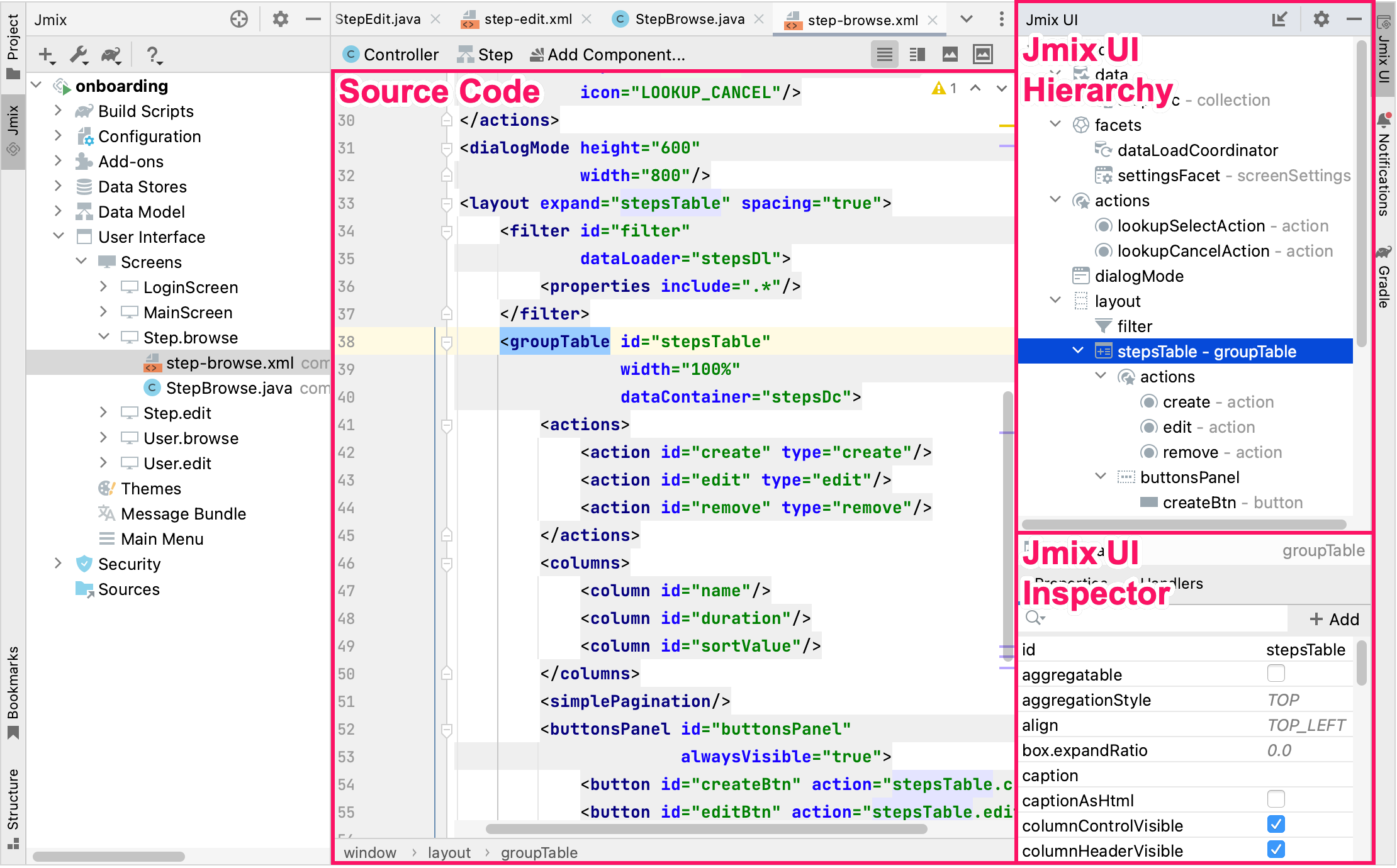Open the Handlers tab in inspector
The image size is (1397, 868).
click(1172, 584)
